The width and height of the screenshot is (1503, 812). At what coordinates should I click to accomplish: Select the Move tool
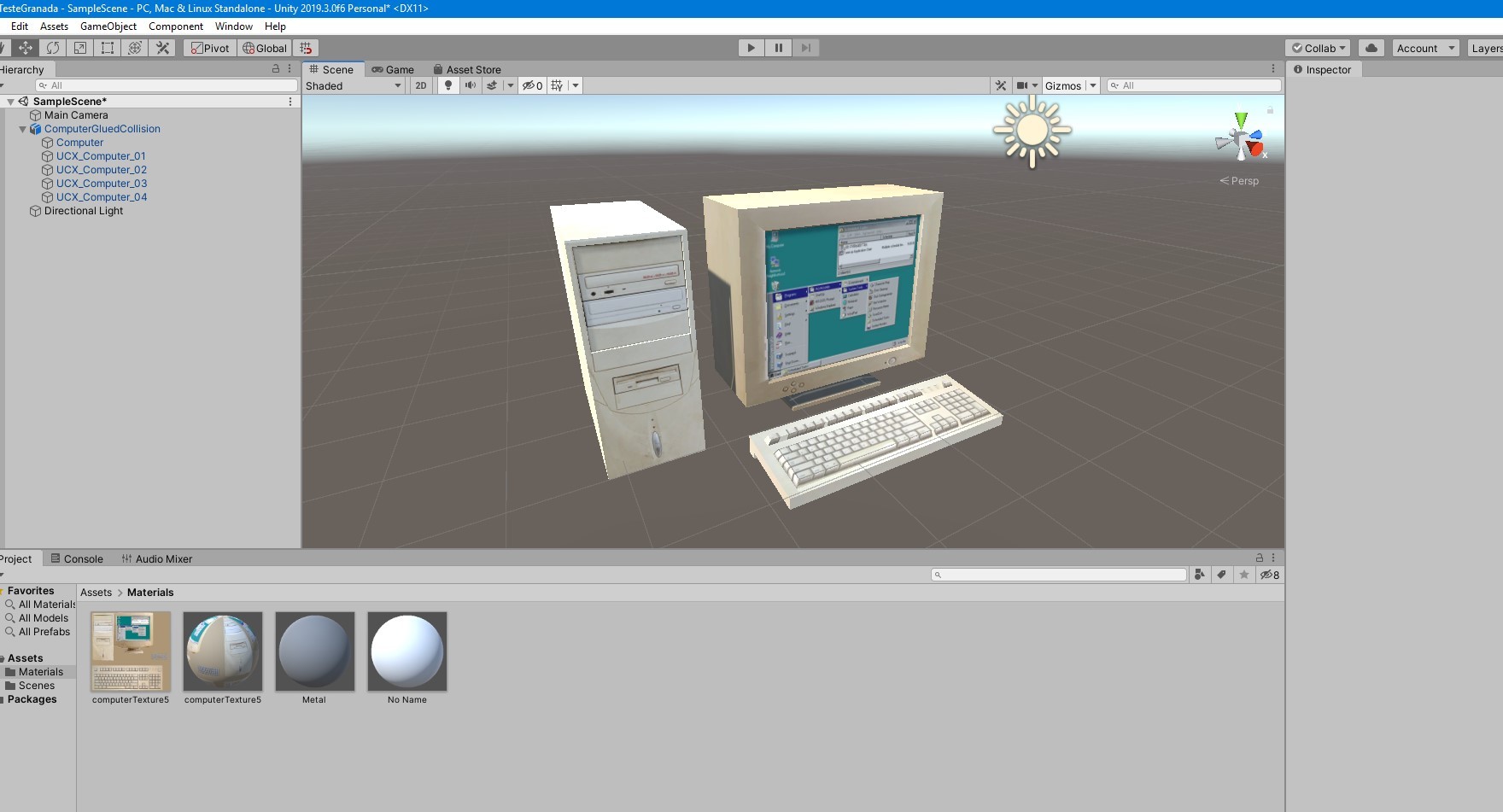pos(24,47)
